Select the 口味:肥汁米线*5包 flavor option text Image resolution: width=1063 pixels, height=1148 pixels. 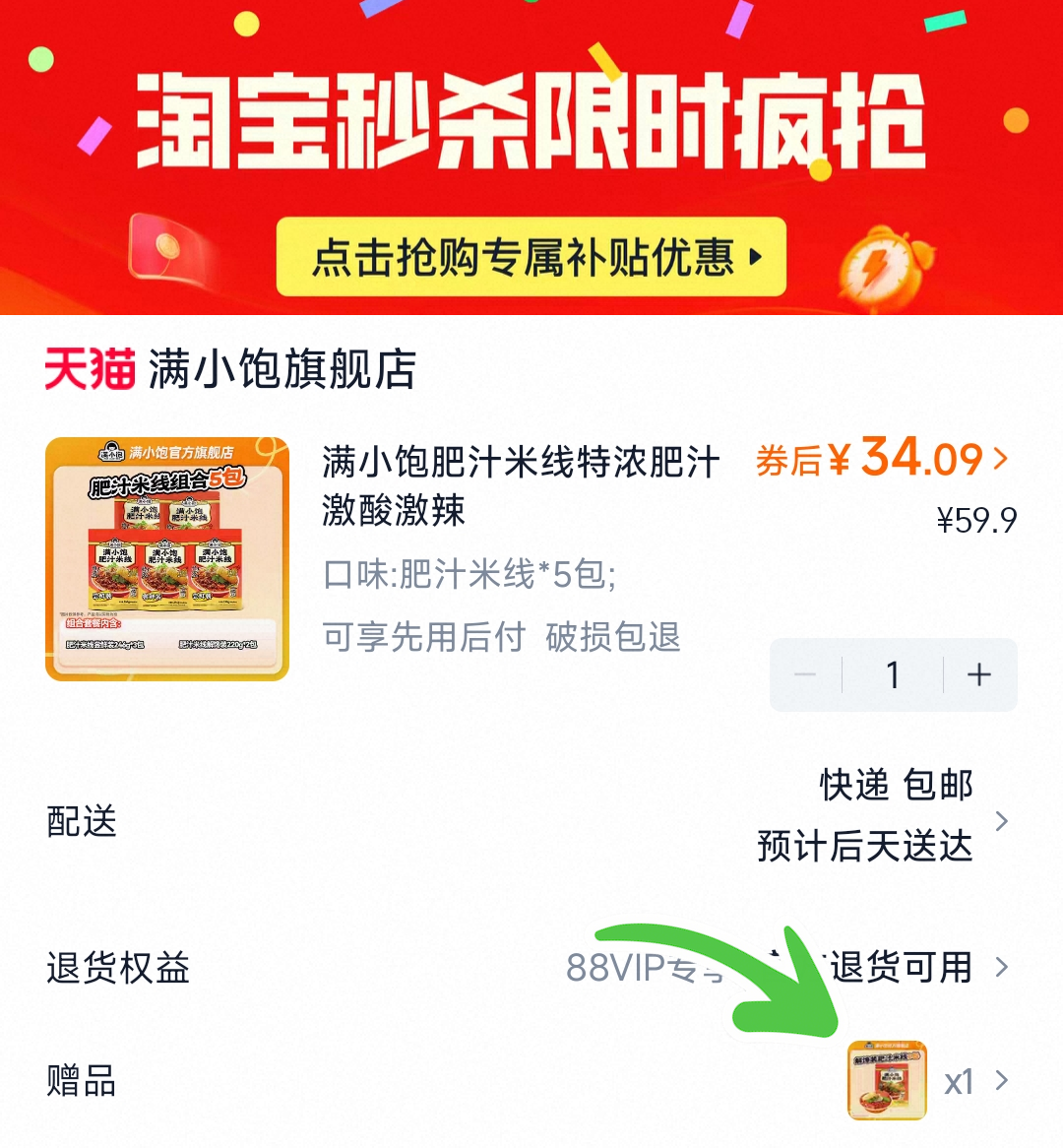(x=469, y=574)
